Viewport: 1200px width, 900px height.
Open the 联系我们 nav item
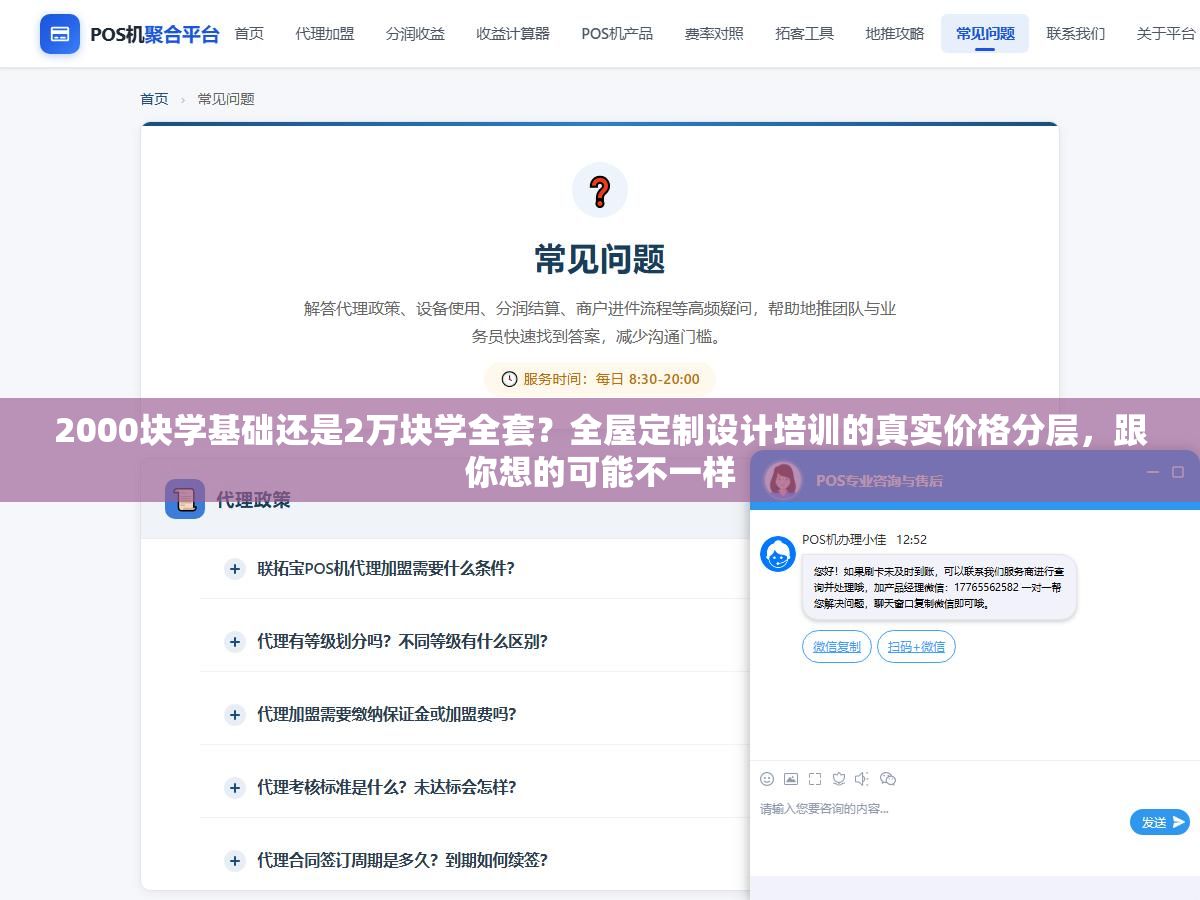1076,34
